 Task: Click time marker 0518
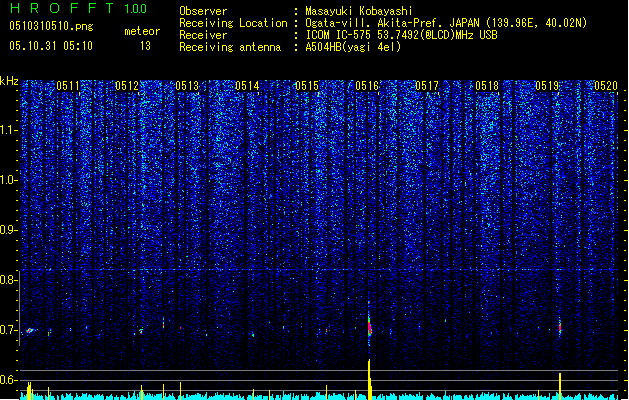tap(487, 86)
